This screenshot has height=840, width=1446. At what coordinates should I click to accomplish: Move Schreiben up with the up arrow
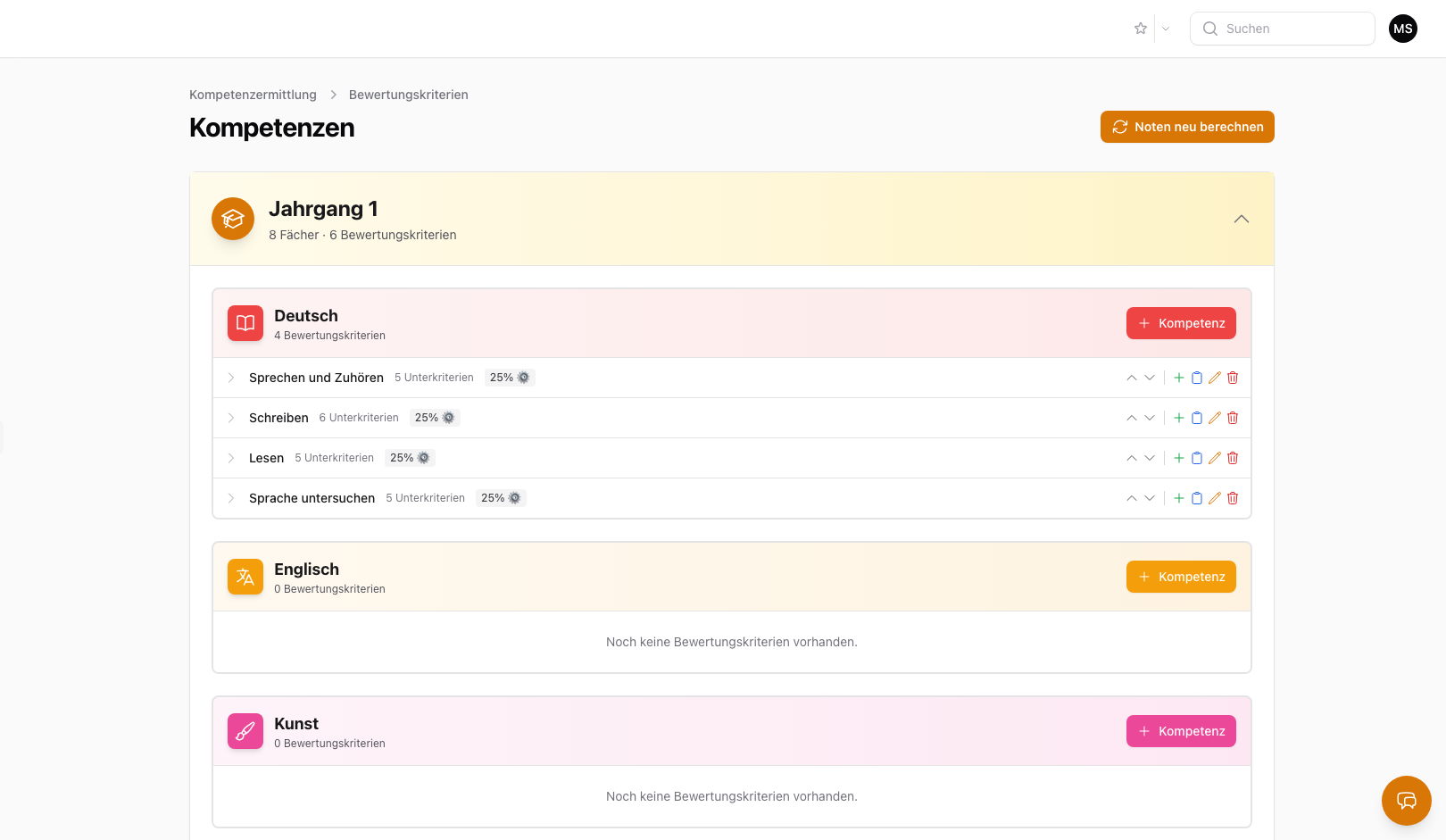click(1132, 418)
